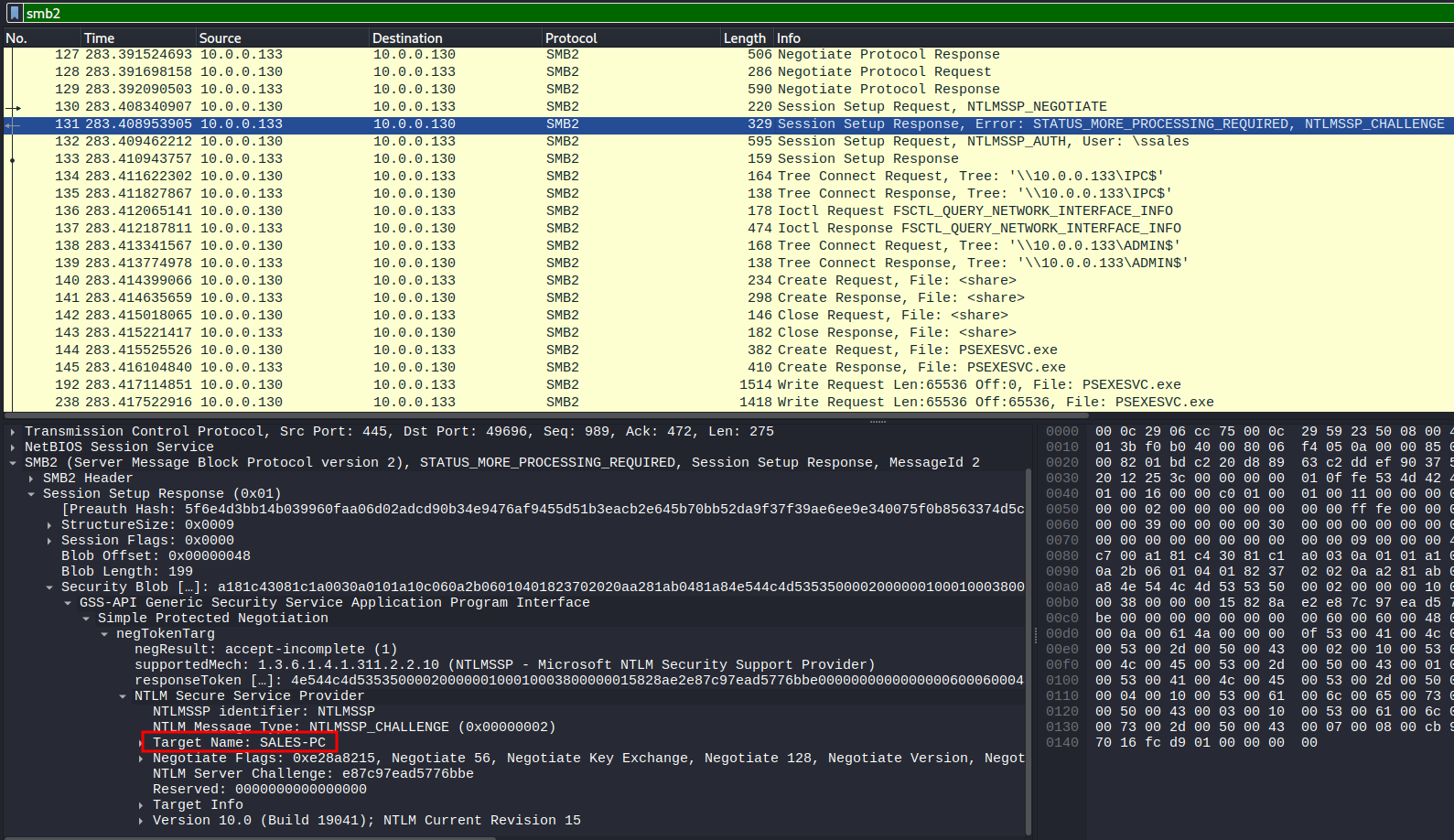The height and width of the screenshot is (840, 1454).
Task: Select the supportedMech NTLMSSP line
Action: click(505, 665)
